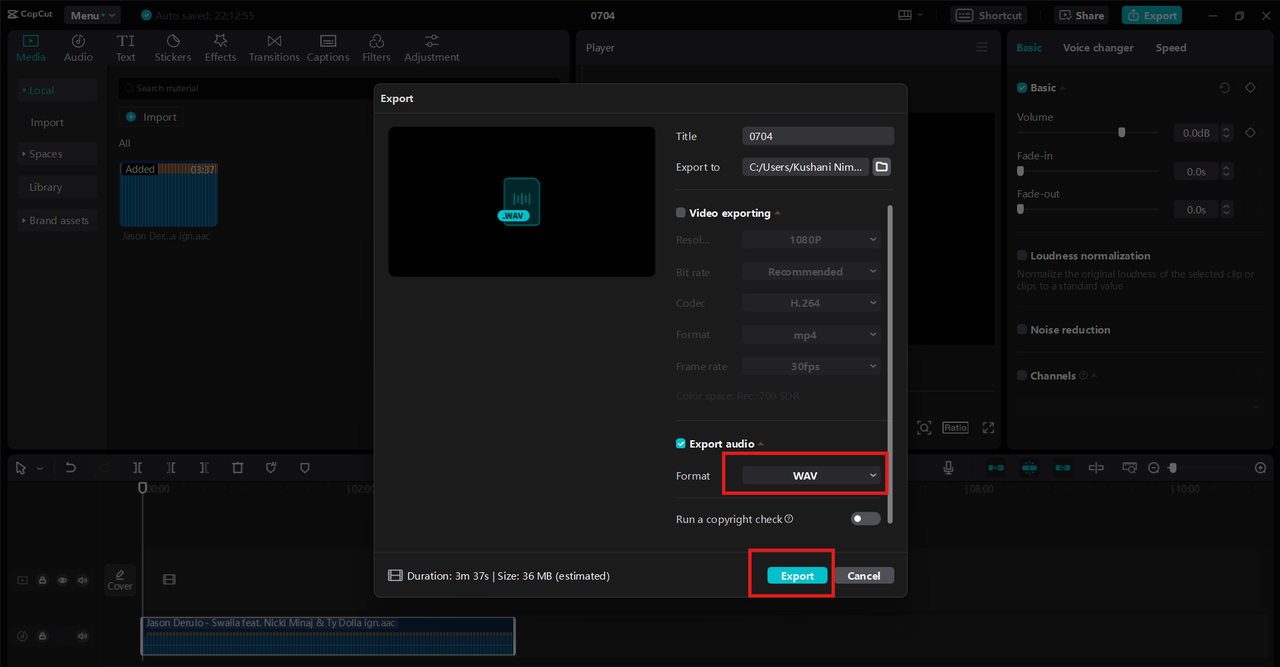This screenshot has height=667, width=1280.
Task: Click the layout icon in title bar
Action: (905, 15)
